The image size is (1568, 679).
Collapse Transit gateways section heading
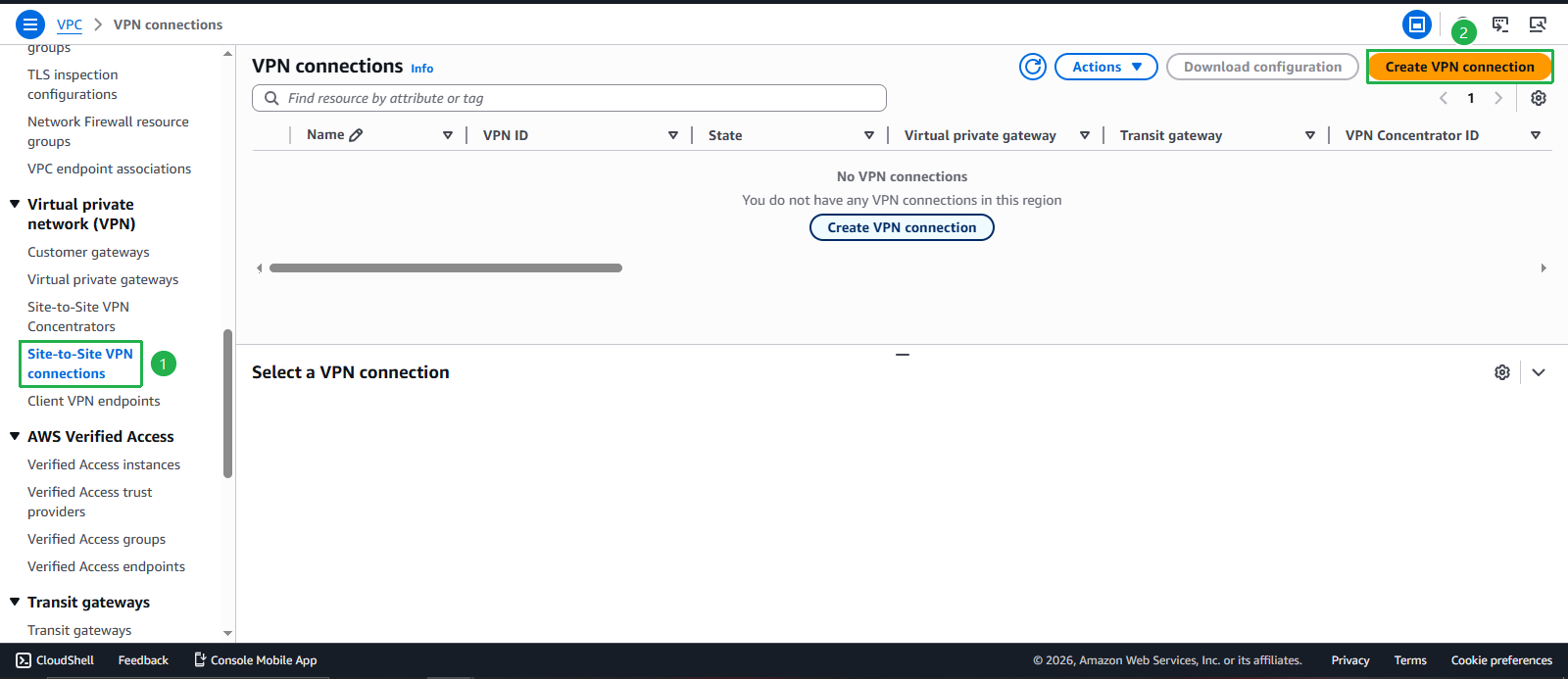(x=15, y=602)
